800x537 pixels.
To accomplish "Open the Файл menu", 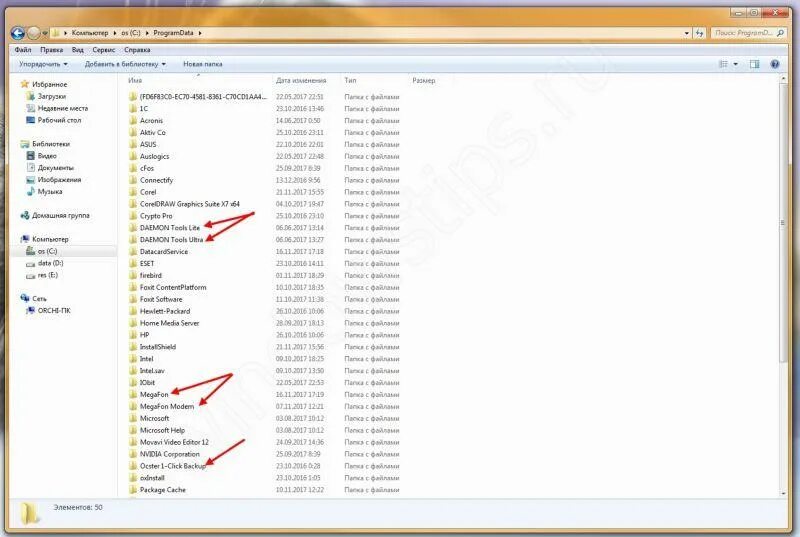I will pyautogui.click(x=23, y=50).
